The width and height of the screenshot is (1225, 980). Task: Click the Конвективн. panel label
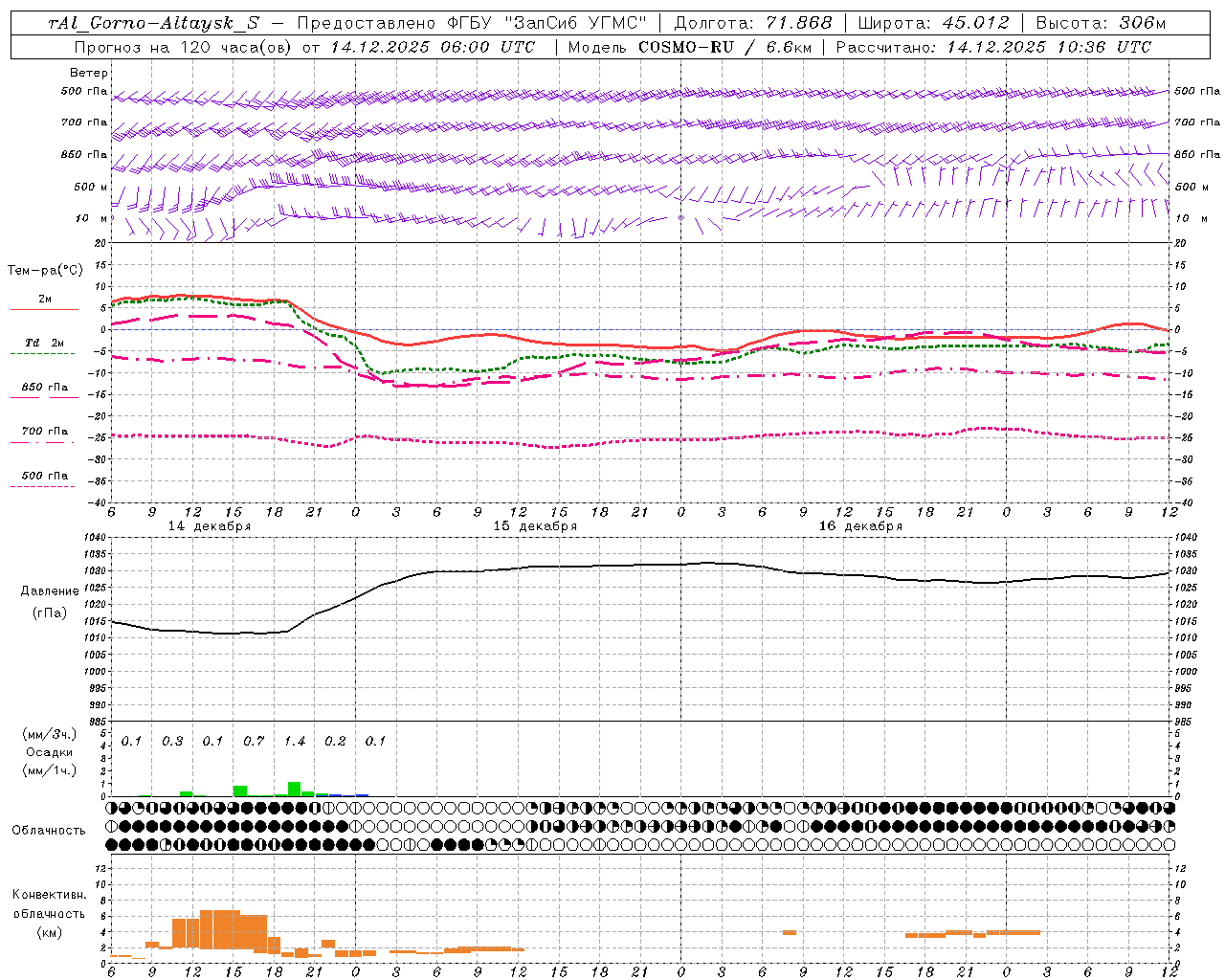pyautogui.click(x=49, y=895)
